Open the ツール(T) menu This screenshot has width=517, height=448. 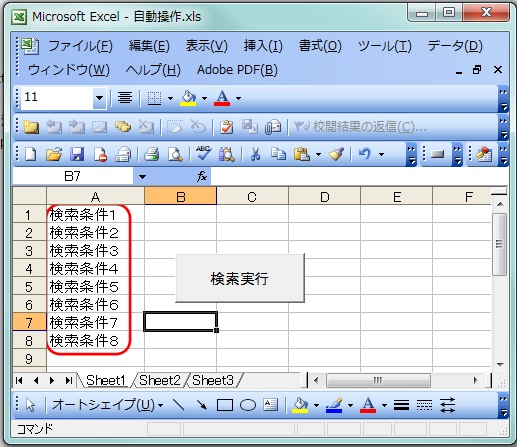(x=385, y=46)
